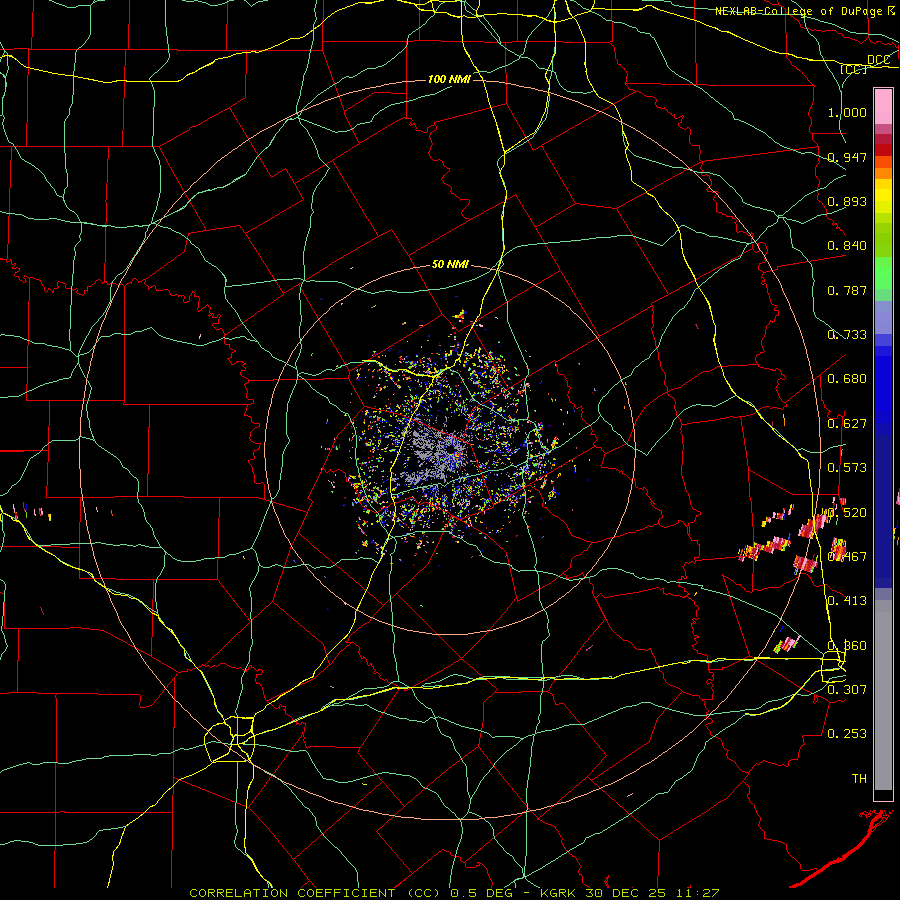This screenshot has width=900, height=900.
Task: Click the "100 NMI" range ring label
Action: click(449, 79)
